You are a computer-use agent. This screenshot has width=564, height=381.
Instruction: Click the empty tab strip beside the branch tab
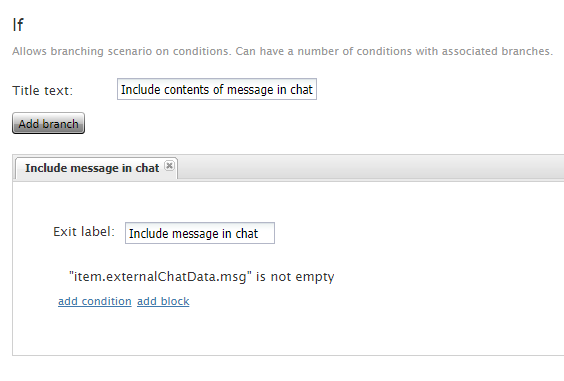[370, 168]
